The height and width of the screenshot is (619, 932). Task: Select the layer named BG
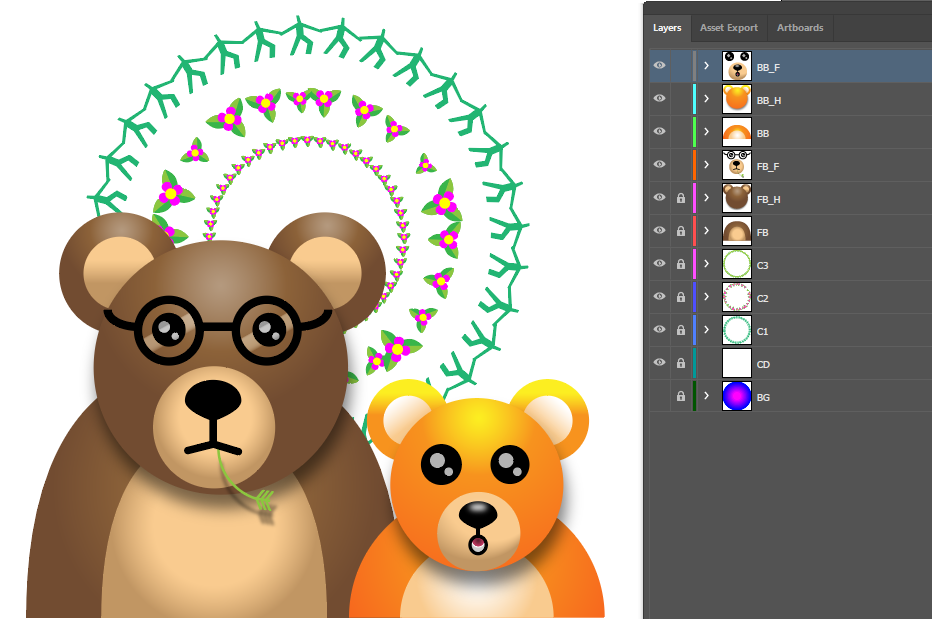(x=763, y=398)
